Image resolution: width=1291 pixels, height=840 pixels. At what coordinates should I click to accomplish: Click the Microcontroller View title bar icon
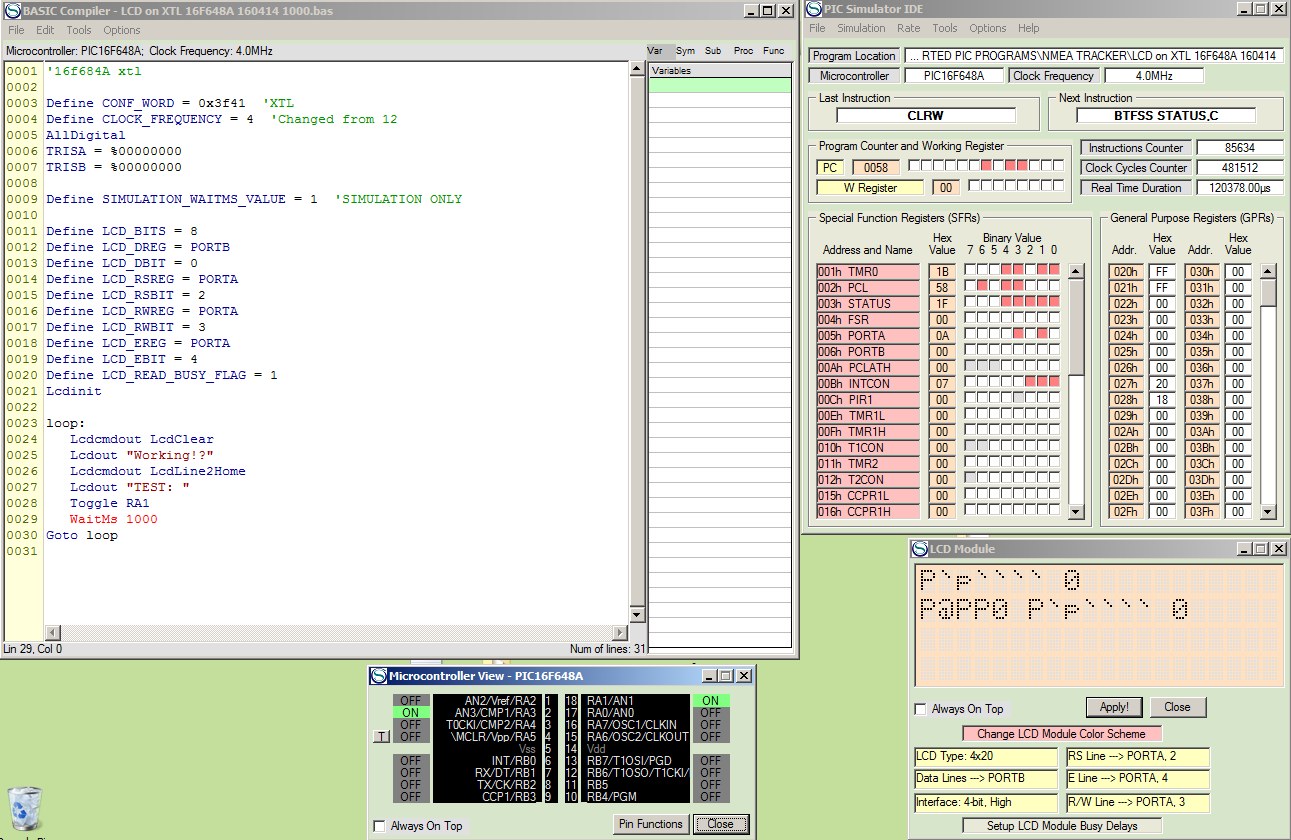click(x=378, y=676)
